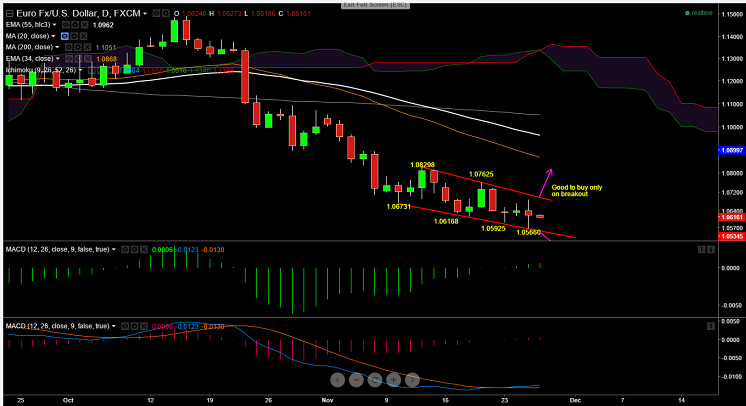Open settings gear of the lower MACD pane

coord(135,326)
